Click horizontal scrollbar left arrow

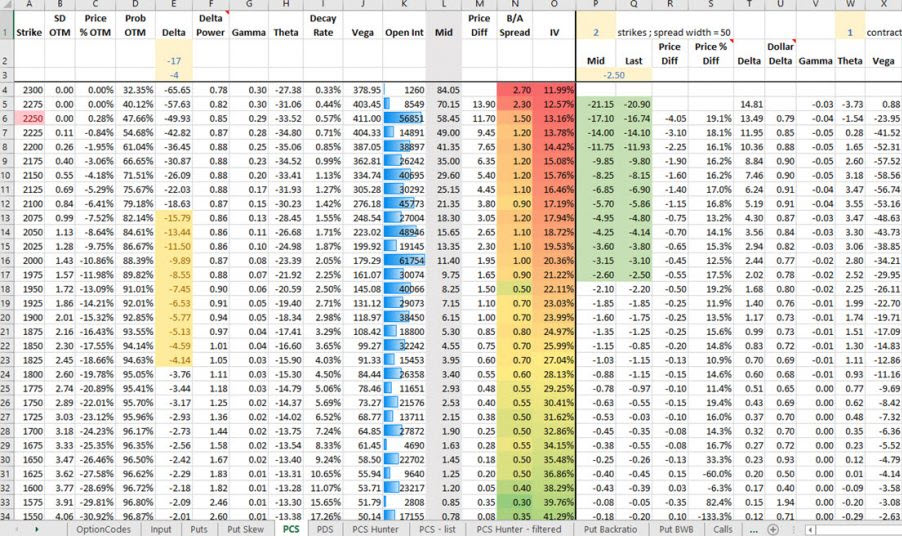[x=810, y=529]
